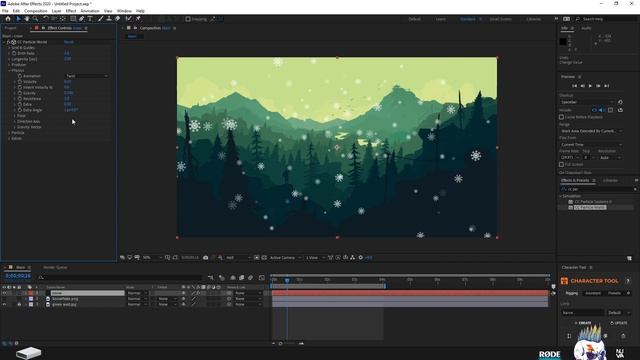The image size is (640, 360).
Task: Select the Clone Stamp tool
Action: click(x=109, y=19)
